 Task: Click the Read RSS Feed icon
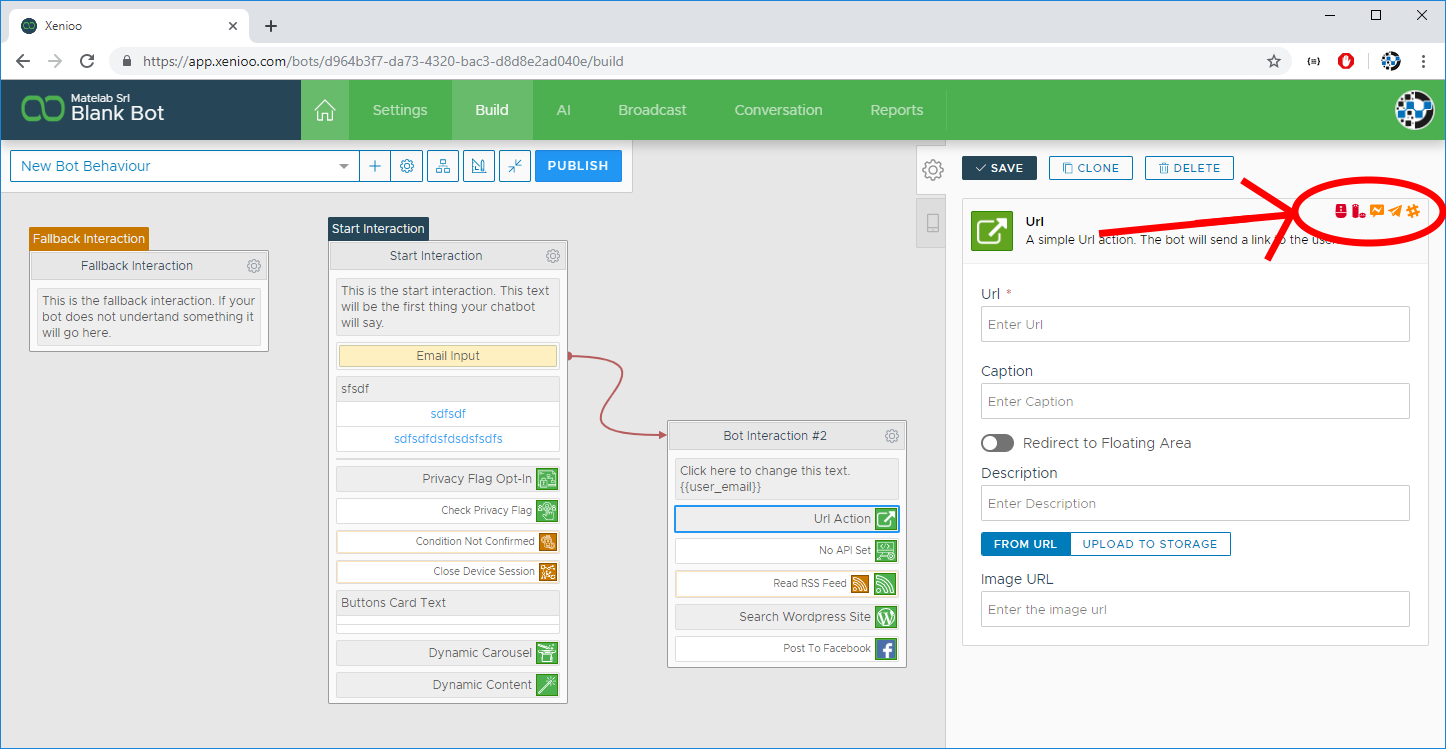(886, 584)
